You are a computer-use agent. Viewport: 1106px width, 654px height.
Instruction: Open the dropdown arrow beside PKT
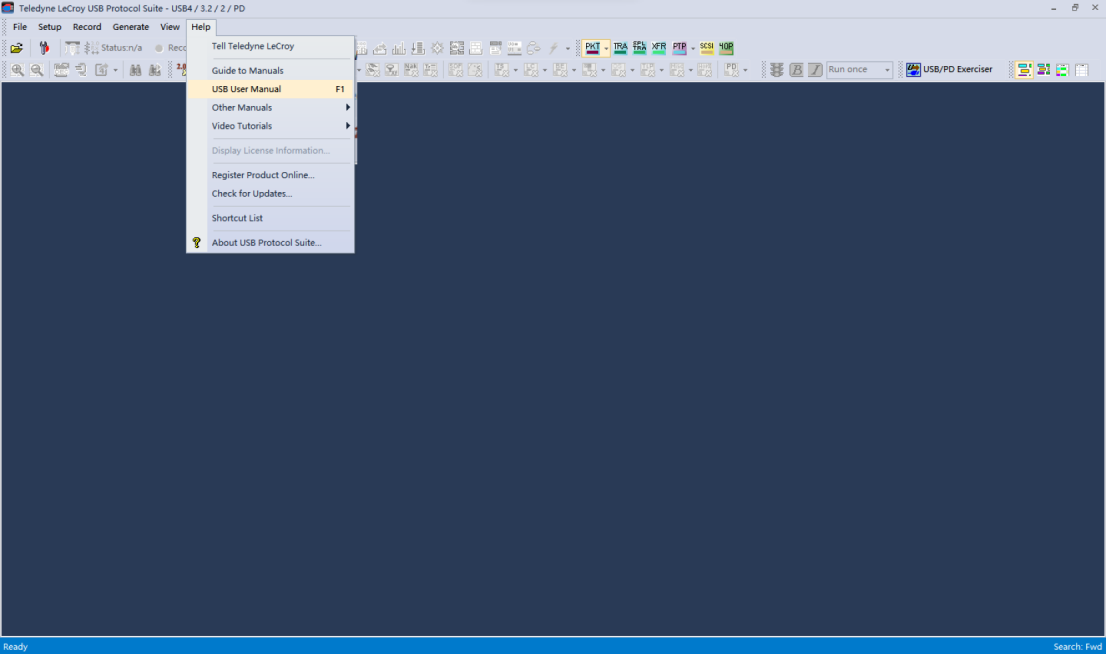pyautogui.click(x=606, y=49)
